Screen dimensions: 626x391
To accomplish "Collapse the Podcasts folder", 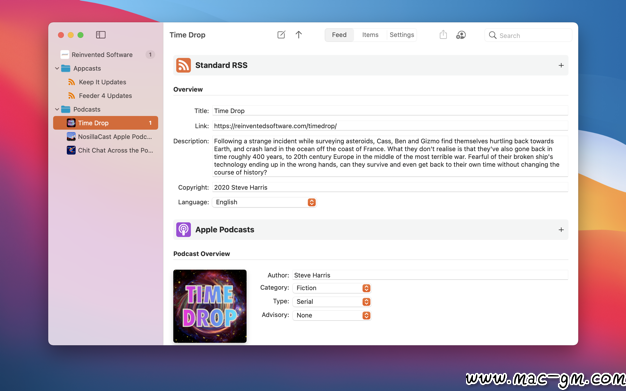I will point(57,109).
